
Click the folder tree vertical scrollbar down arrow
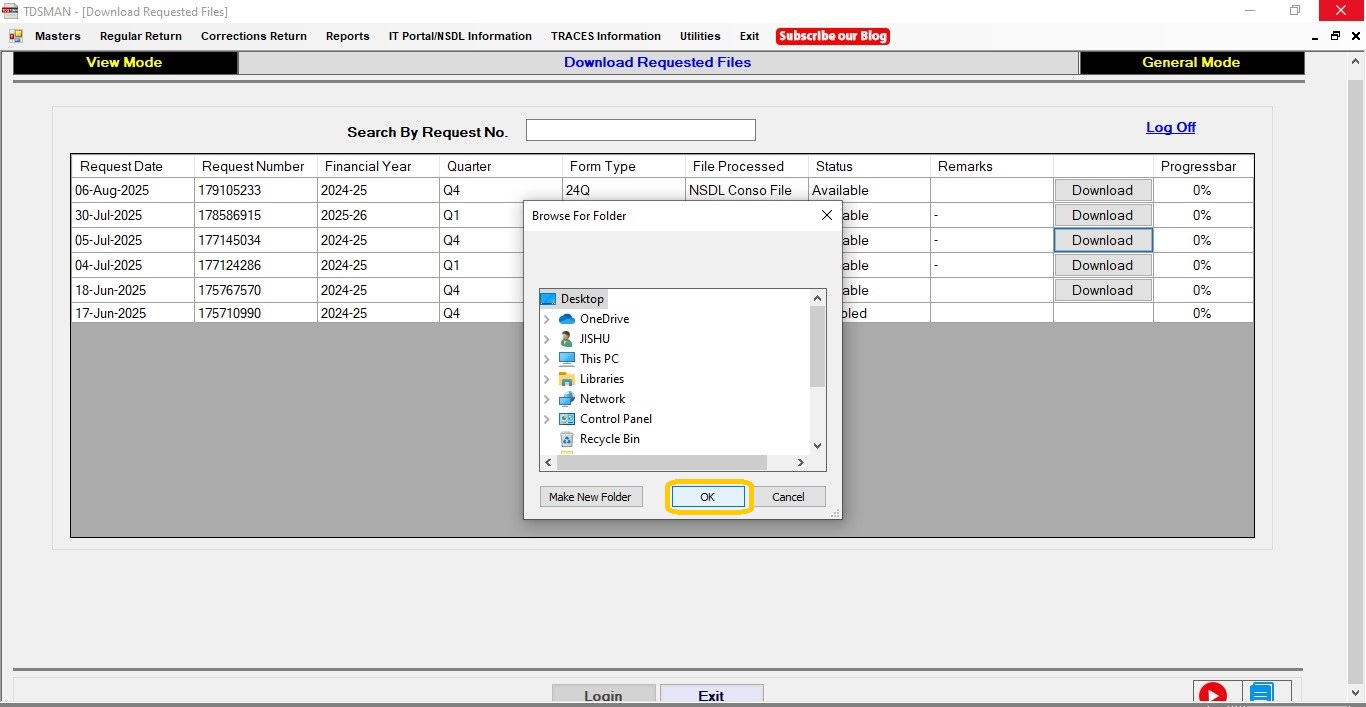(x=817, y=446)
